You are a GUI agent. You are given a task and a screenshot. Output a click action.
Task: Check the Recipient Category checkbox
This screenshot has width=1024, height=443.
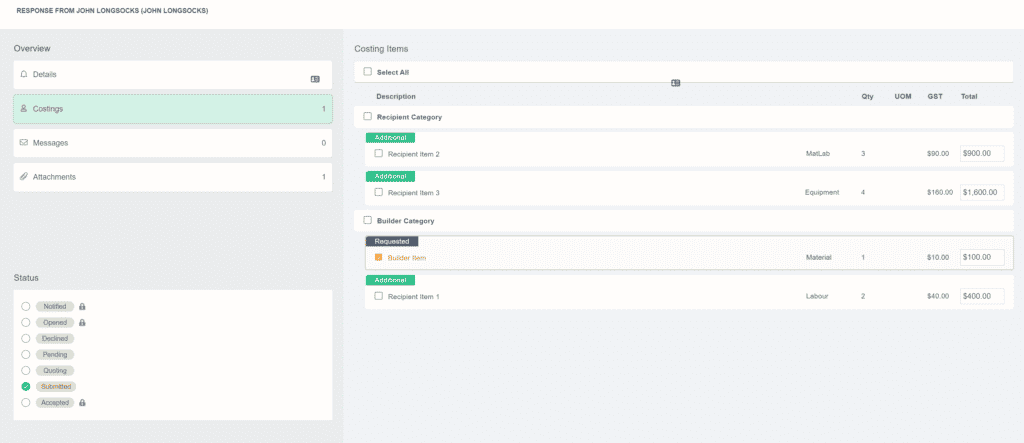click(x=368, y=117)
